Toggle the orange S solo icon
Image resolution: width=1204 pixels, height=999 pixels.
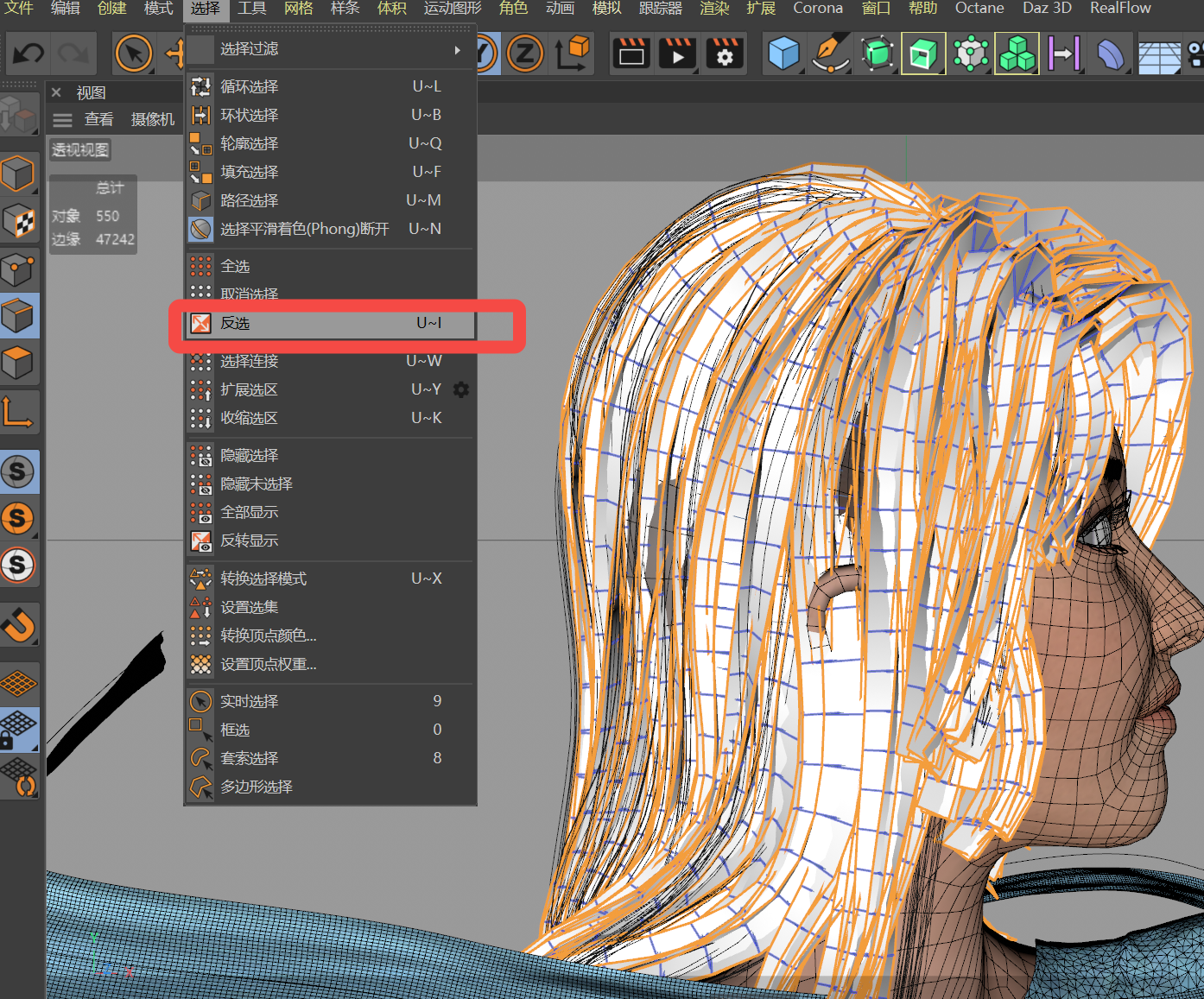click(x=19, y=518)
